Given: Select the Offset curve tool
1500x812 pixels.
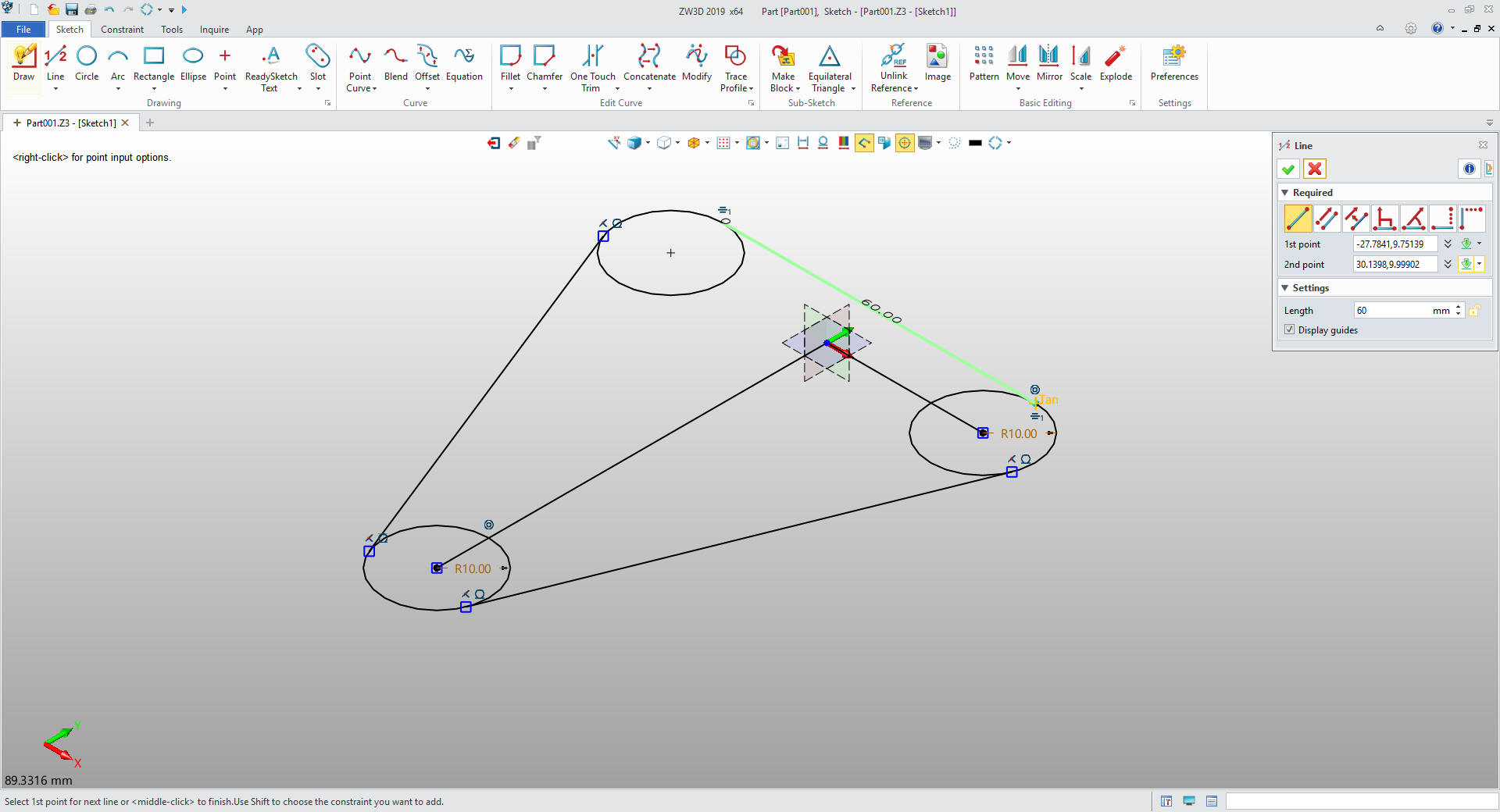Looking at the screenshot, I should click(x=427, y=64).
